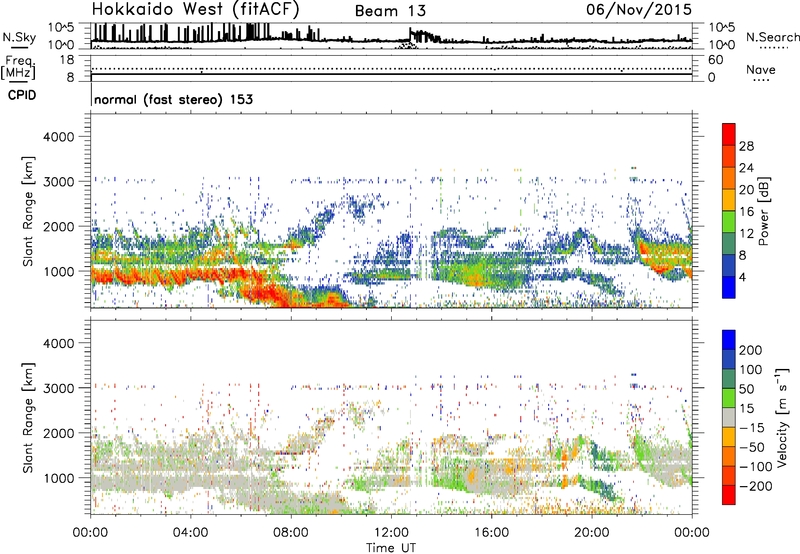Click the "16:00" time axis label
The height and width of the screenshot is (554, 800).
coord(491,533)
